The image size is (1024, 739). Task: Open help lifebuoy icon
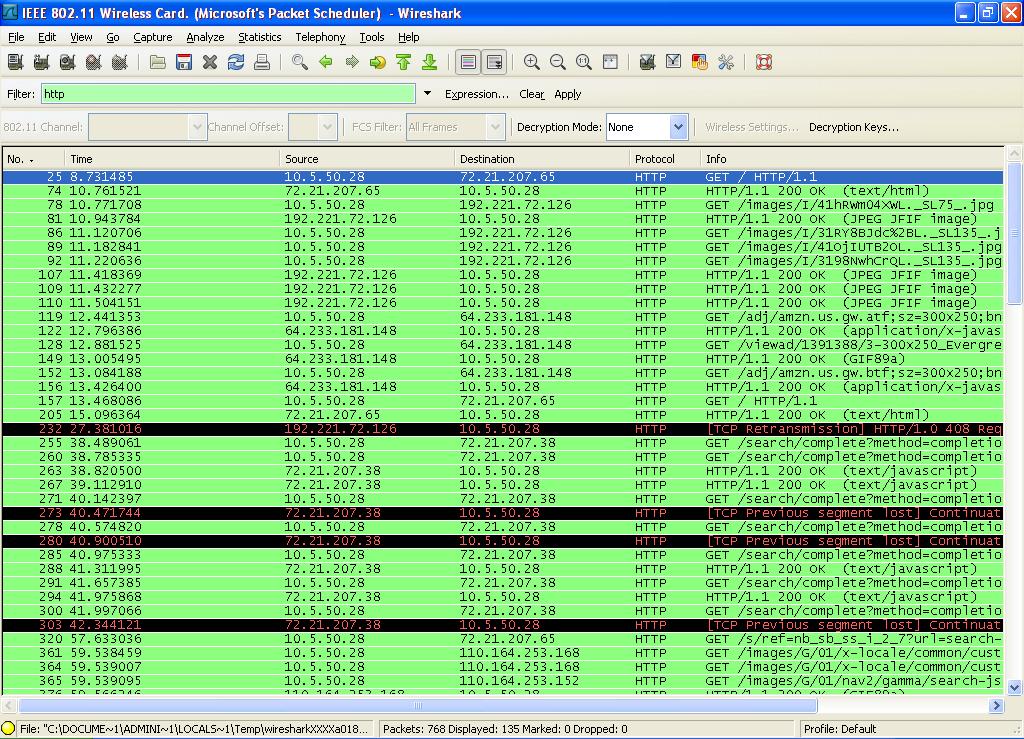pos(764,62)
